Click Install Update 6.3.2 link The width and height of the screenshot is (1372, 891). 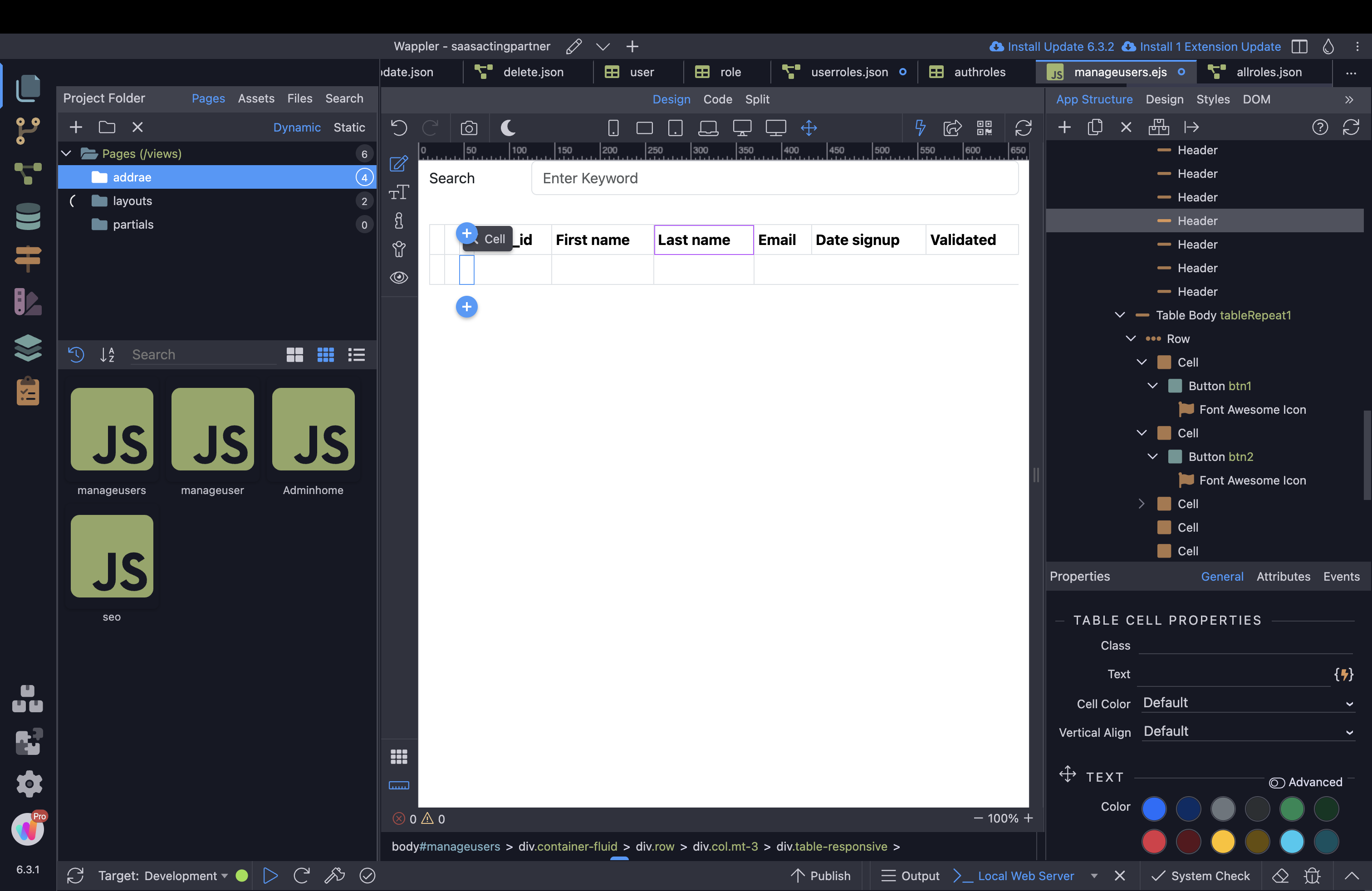[x=1052, y=46]
